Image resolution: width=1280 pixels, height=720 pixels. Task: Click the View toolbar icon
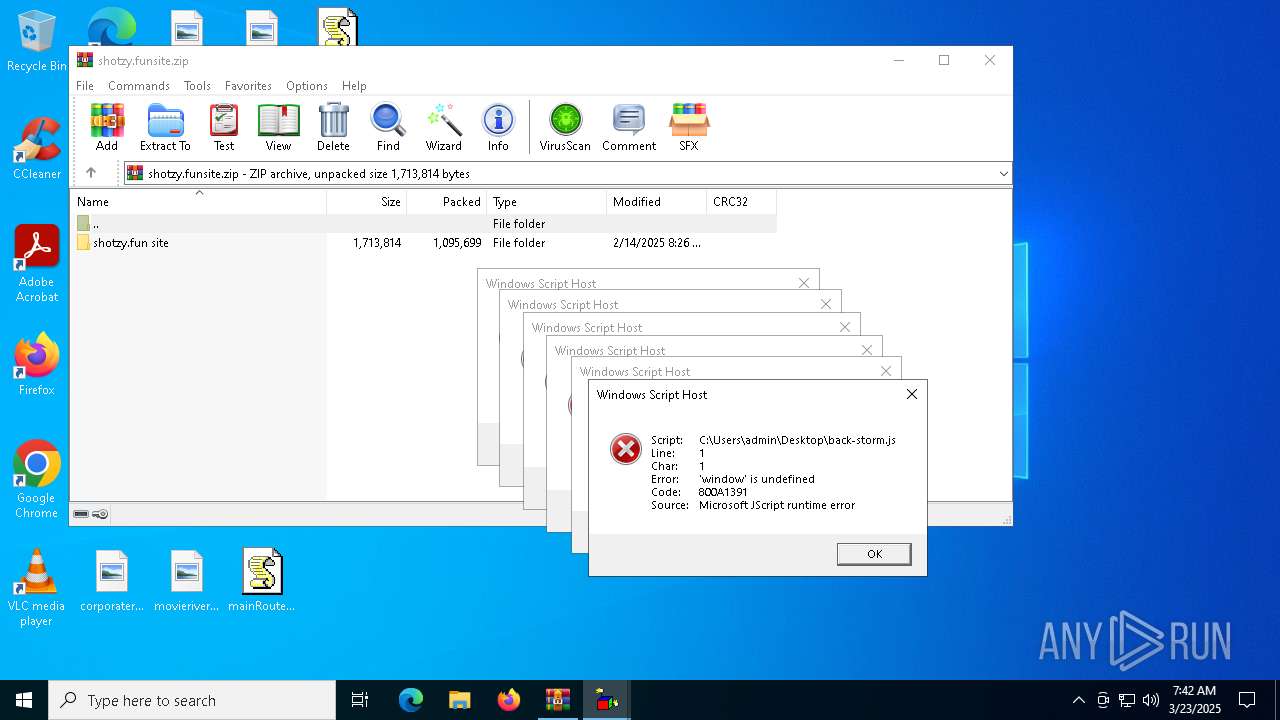click(x=278, y=127)
